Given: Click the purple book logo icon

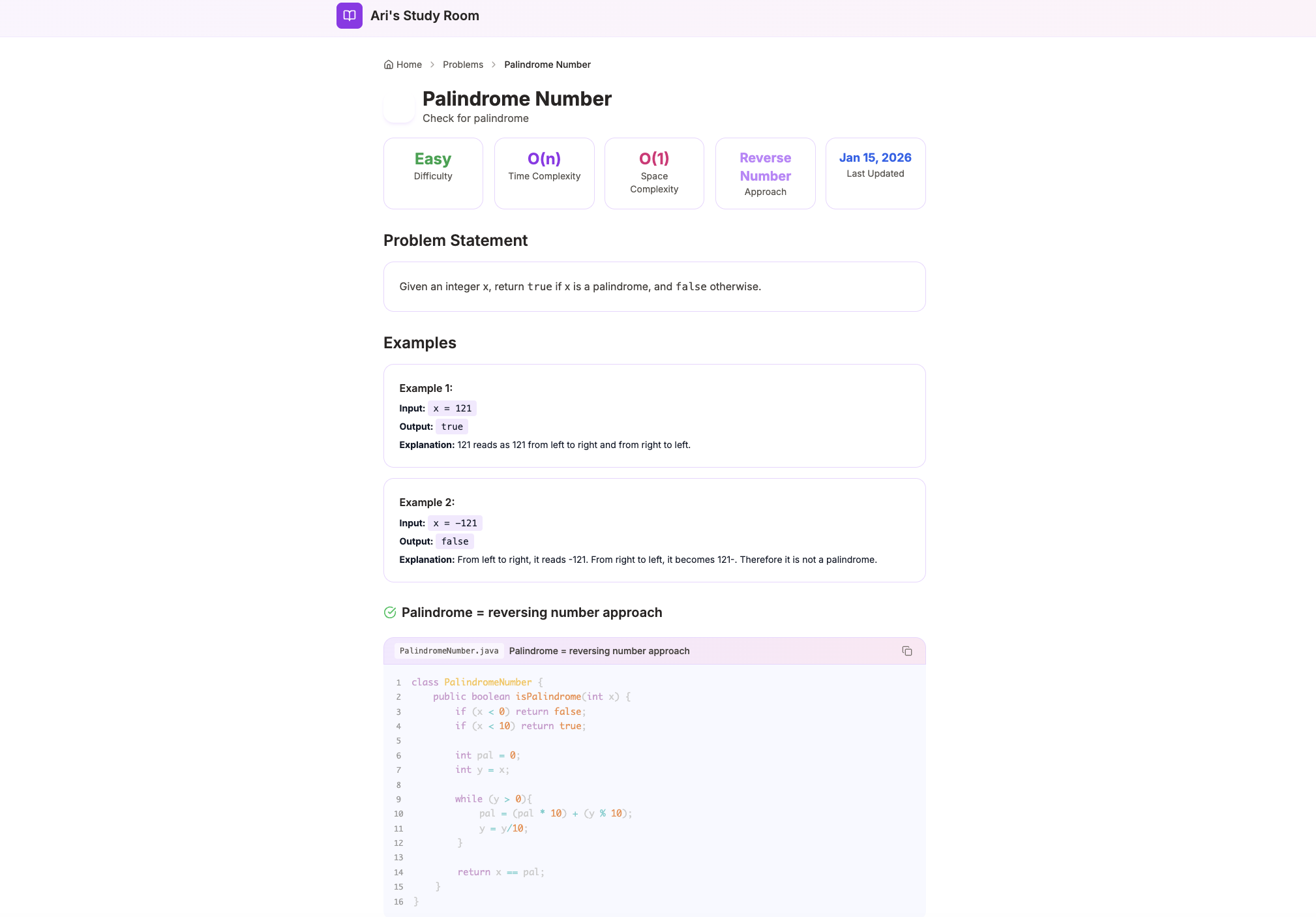Looking at the screenshot, I should [x=350, y=16].
